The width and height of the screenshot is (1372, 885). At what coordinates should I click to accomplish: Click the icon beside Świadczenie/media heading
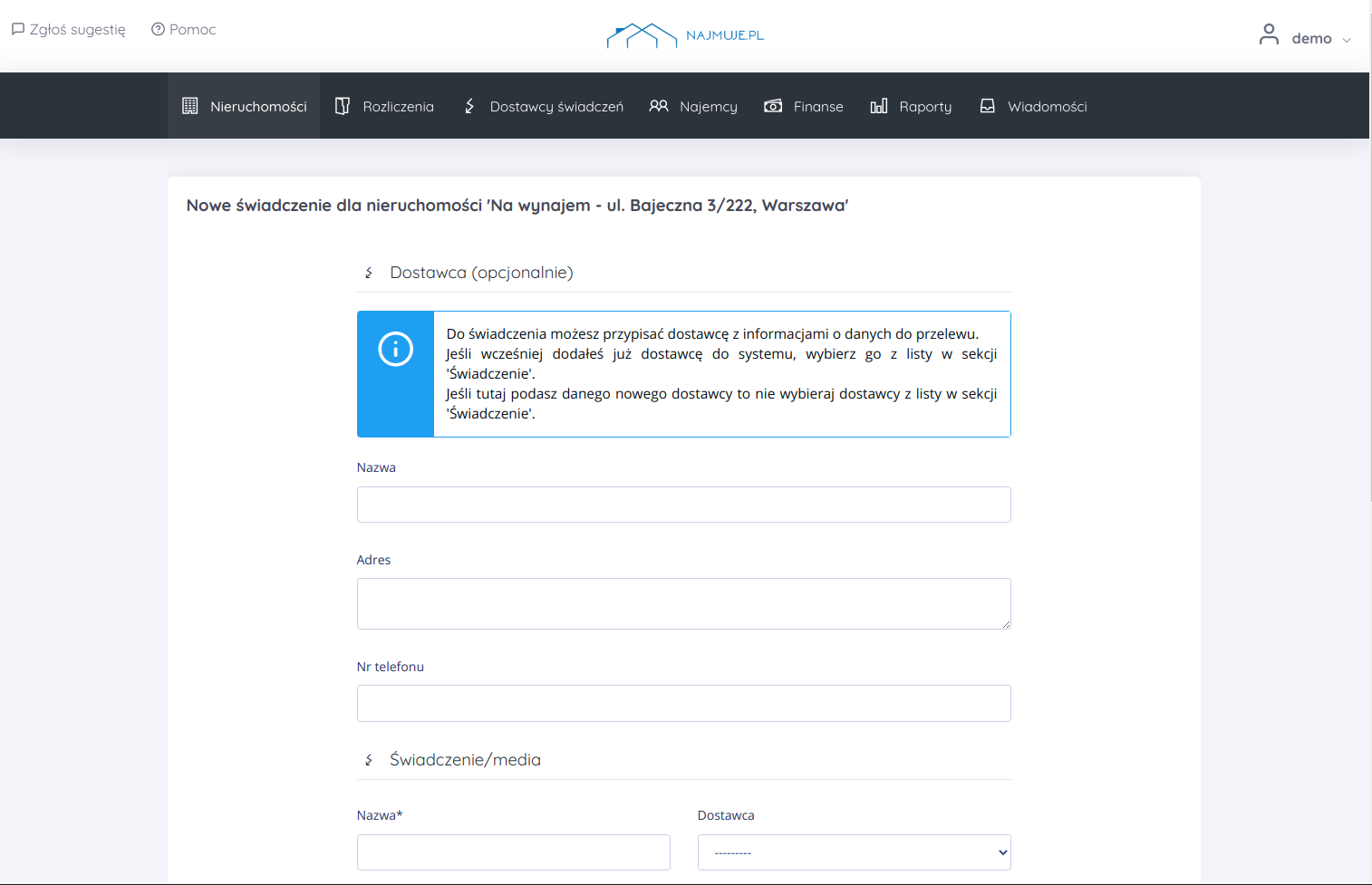[x=369, y=760]
